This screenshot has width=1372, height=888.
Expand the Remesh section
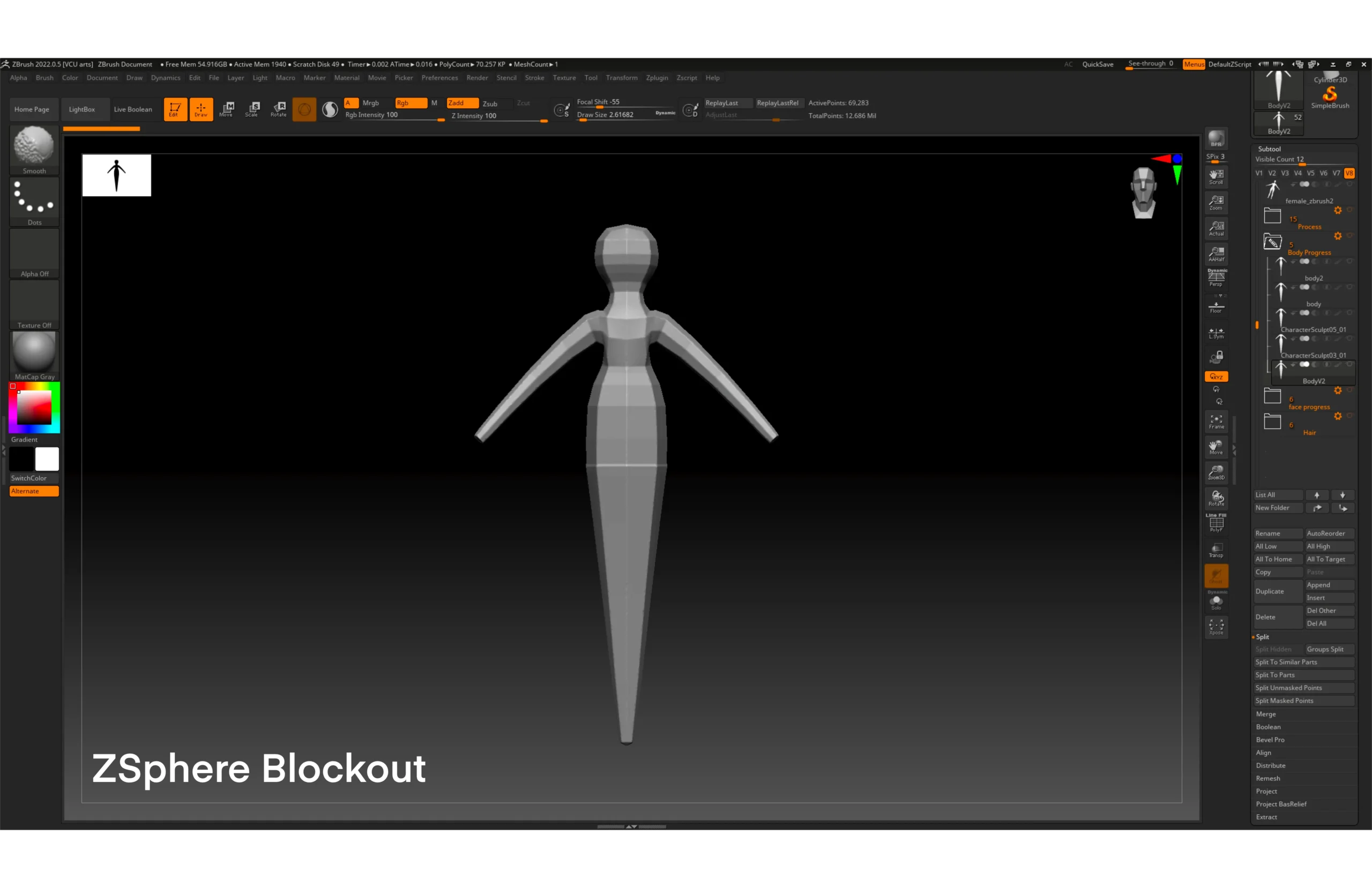click(x=1267, y=779)
